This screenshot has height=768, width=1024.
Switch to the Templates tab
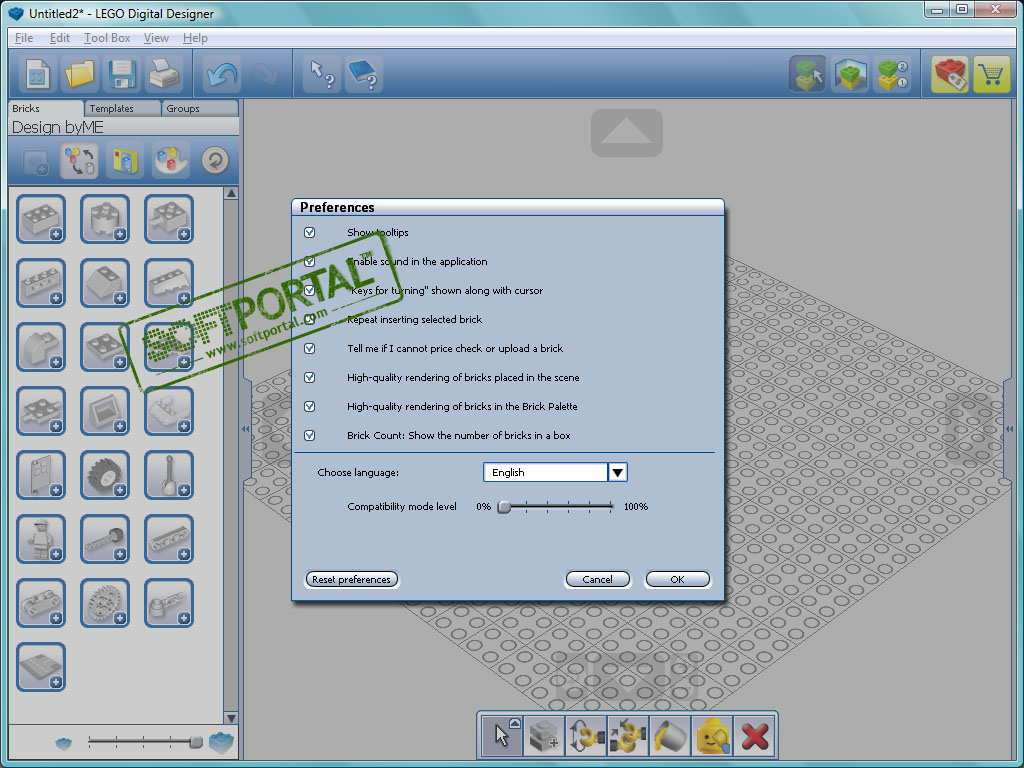[122, 108]
